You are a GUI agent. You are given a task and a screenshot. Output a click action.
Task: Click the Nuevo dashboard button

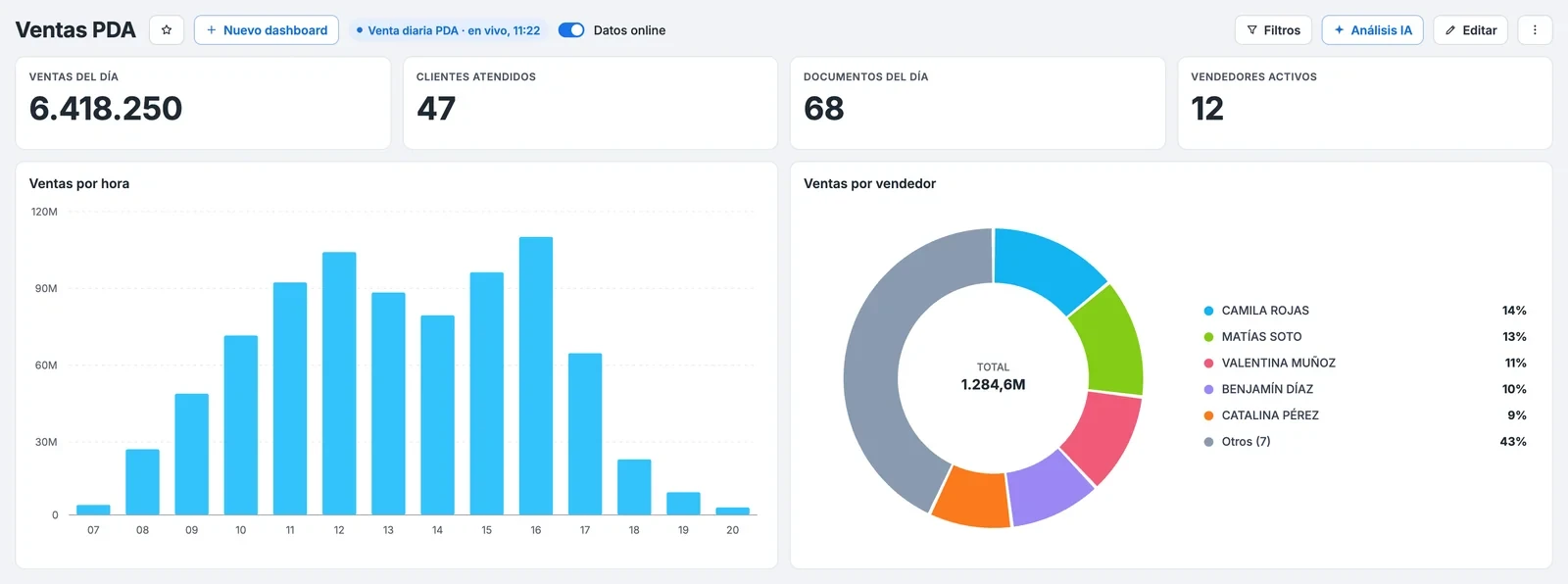(x=267, y=30)
